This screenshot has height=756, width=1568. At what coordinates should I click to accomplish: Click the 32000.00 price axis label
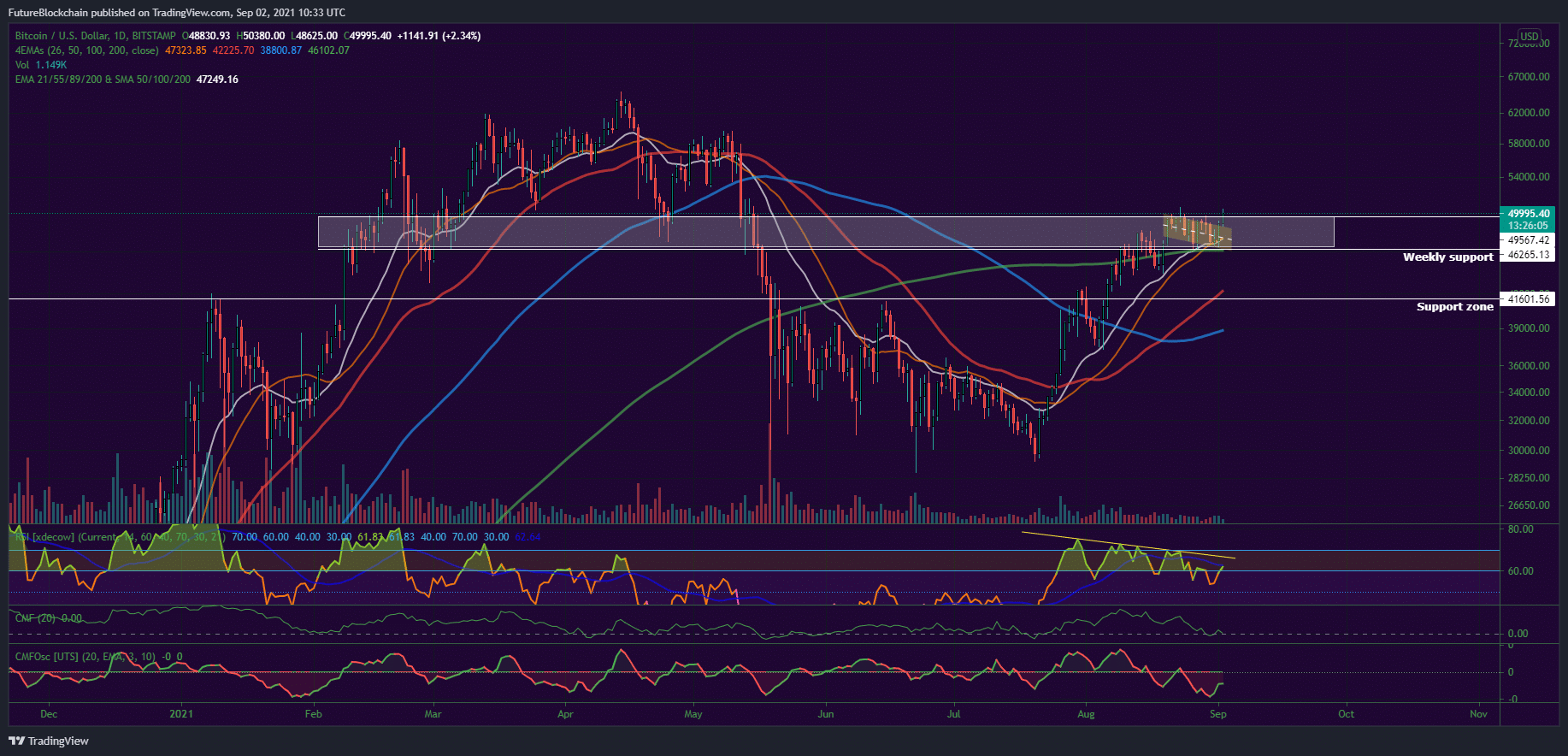1529,421
